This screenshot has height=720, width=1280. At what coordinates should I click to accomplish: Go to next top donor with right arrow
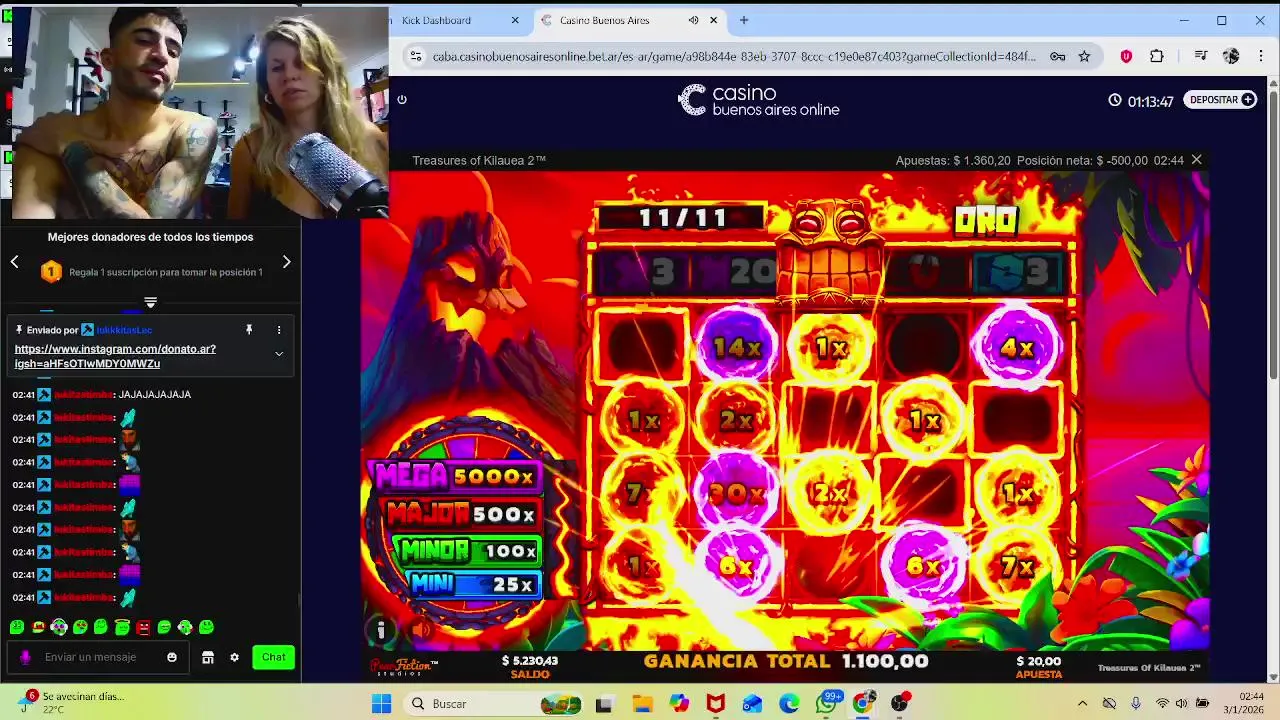[x=286, y=262]
